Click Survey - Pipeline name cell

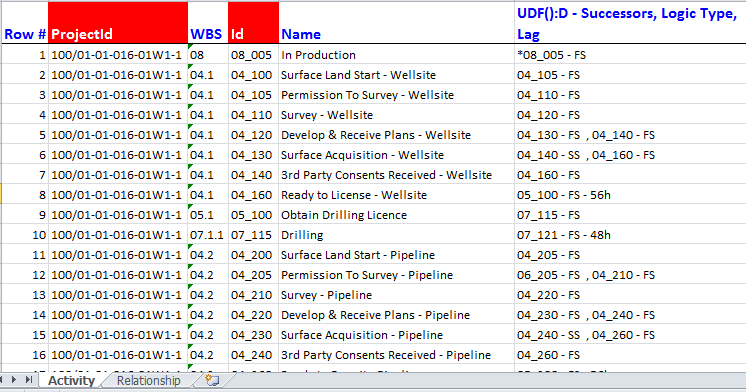(396, 294)
